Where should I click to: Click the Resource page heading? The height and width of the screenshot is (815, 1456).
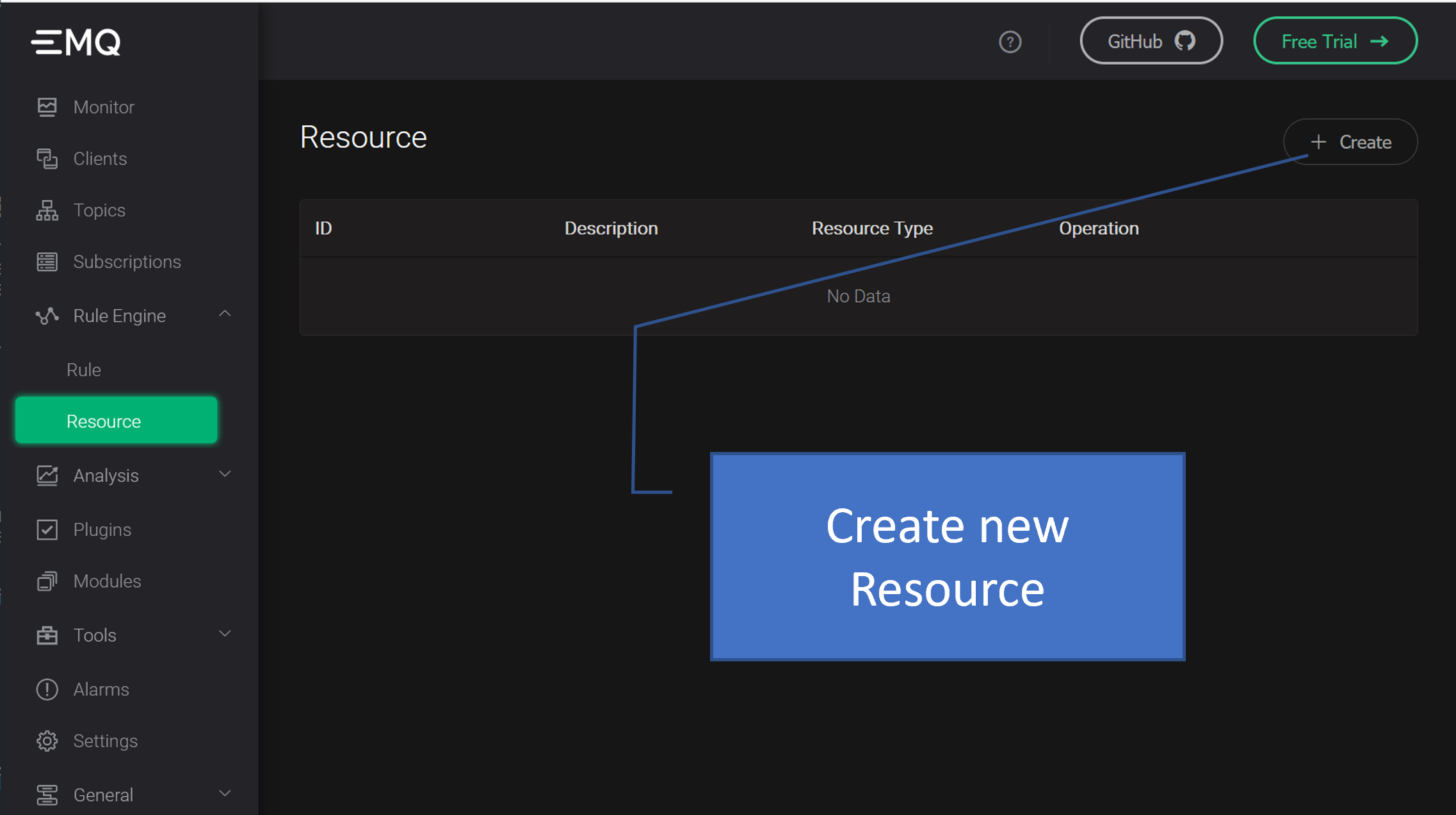tap(363, 137)
